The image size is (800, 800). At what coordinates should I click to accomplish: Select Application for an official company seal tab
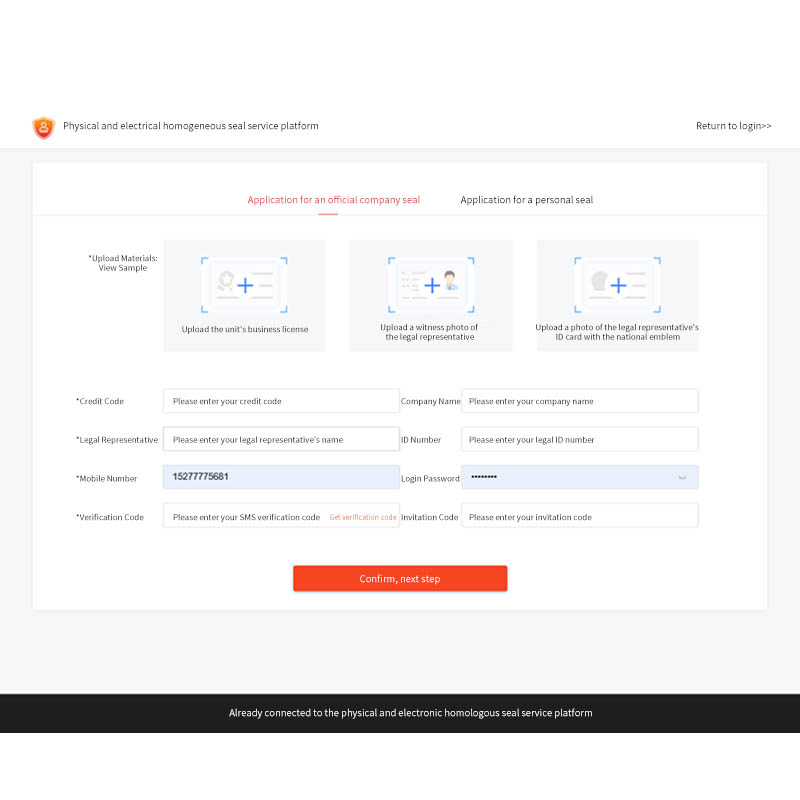coord(333,200)
